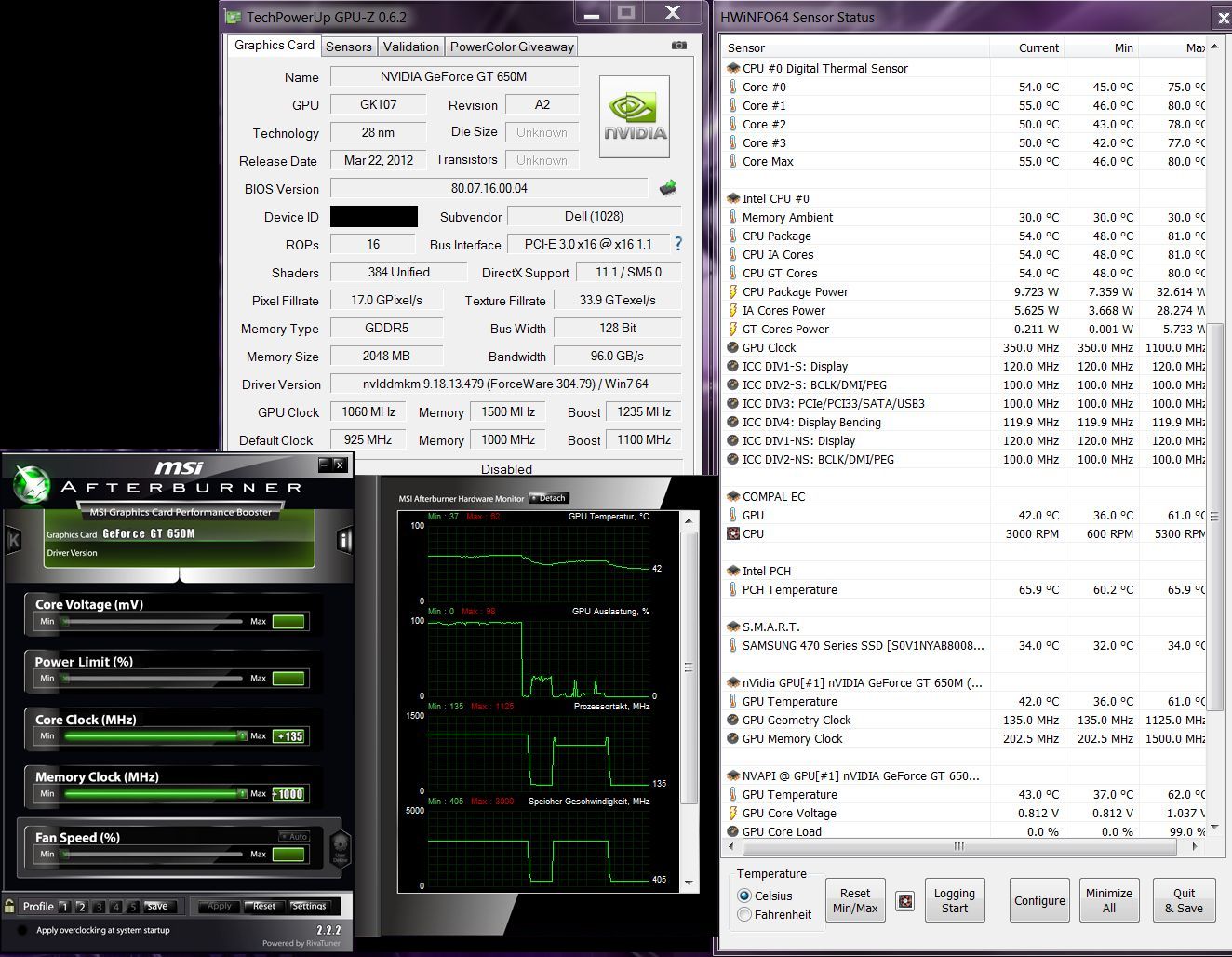
Task: Click the GPU Core Voltage lightning icon
Action: pyautogui.click(x=733, y=813)
